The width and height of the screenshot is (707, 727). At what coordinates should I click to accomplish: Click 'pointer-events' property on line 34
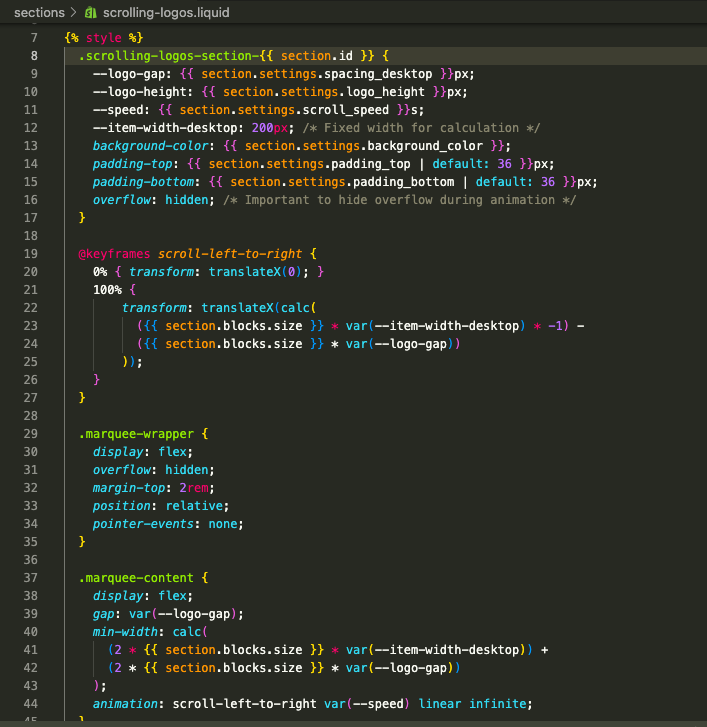pos(143,524)
